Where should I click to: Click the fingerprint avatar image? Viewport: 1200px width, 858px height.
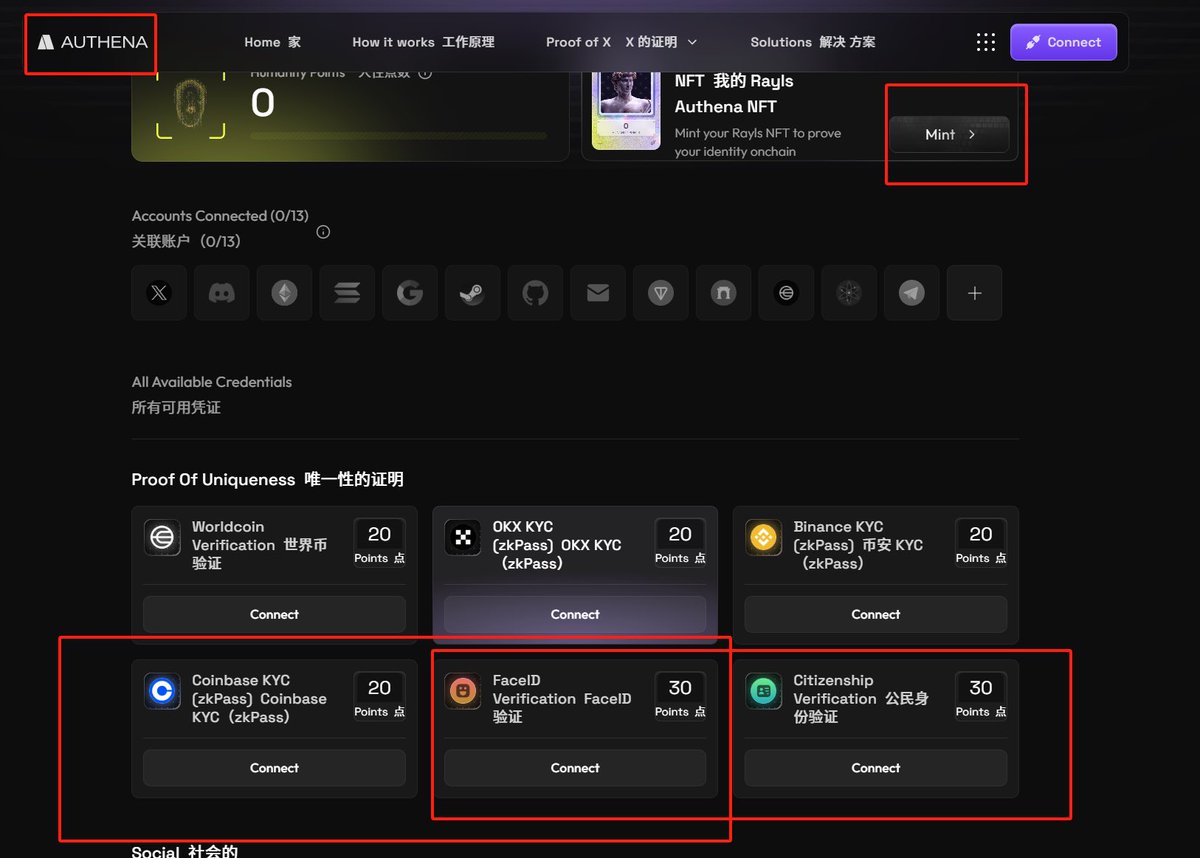[x=190, y=105]
